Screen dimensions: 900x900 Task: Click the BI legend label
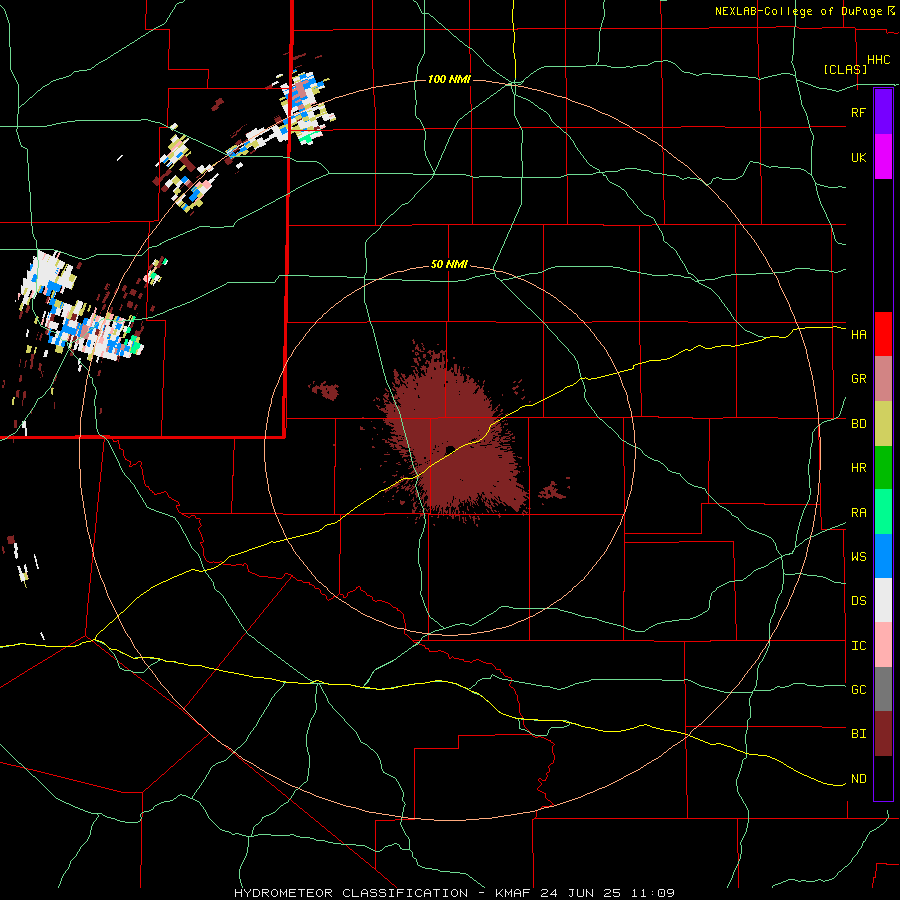(858, 734)
